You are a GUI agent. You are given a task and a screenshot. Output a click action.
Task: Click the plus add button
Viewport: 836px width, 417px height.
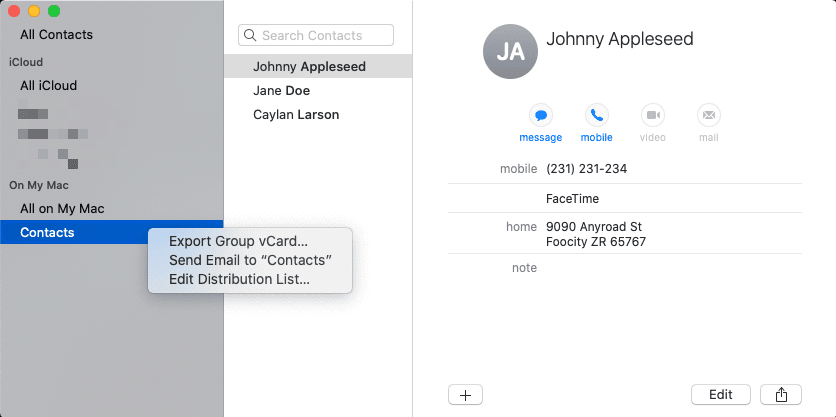(465, 395)
